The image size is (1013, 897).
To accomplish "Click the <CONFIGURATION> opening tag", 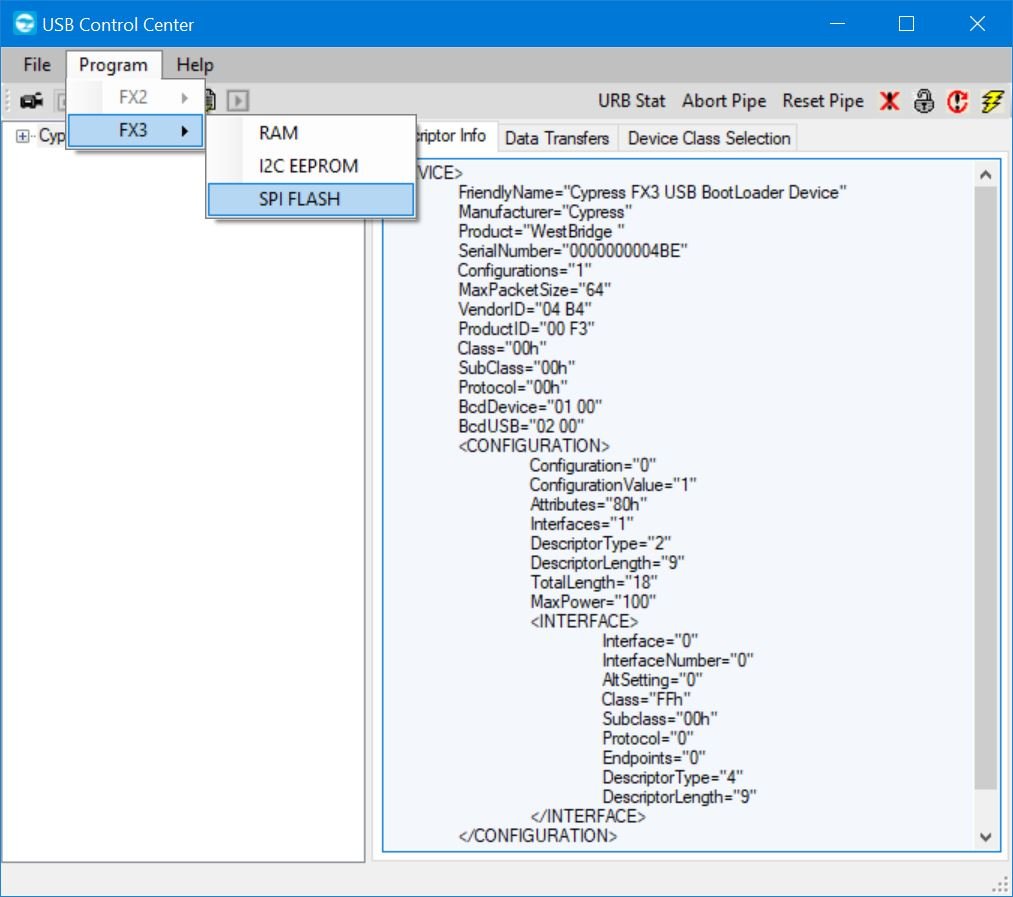I will (534, 446).
